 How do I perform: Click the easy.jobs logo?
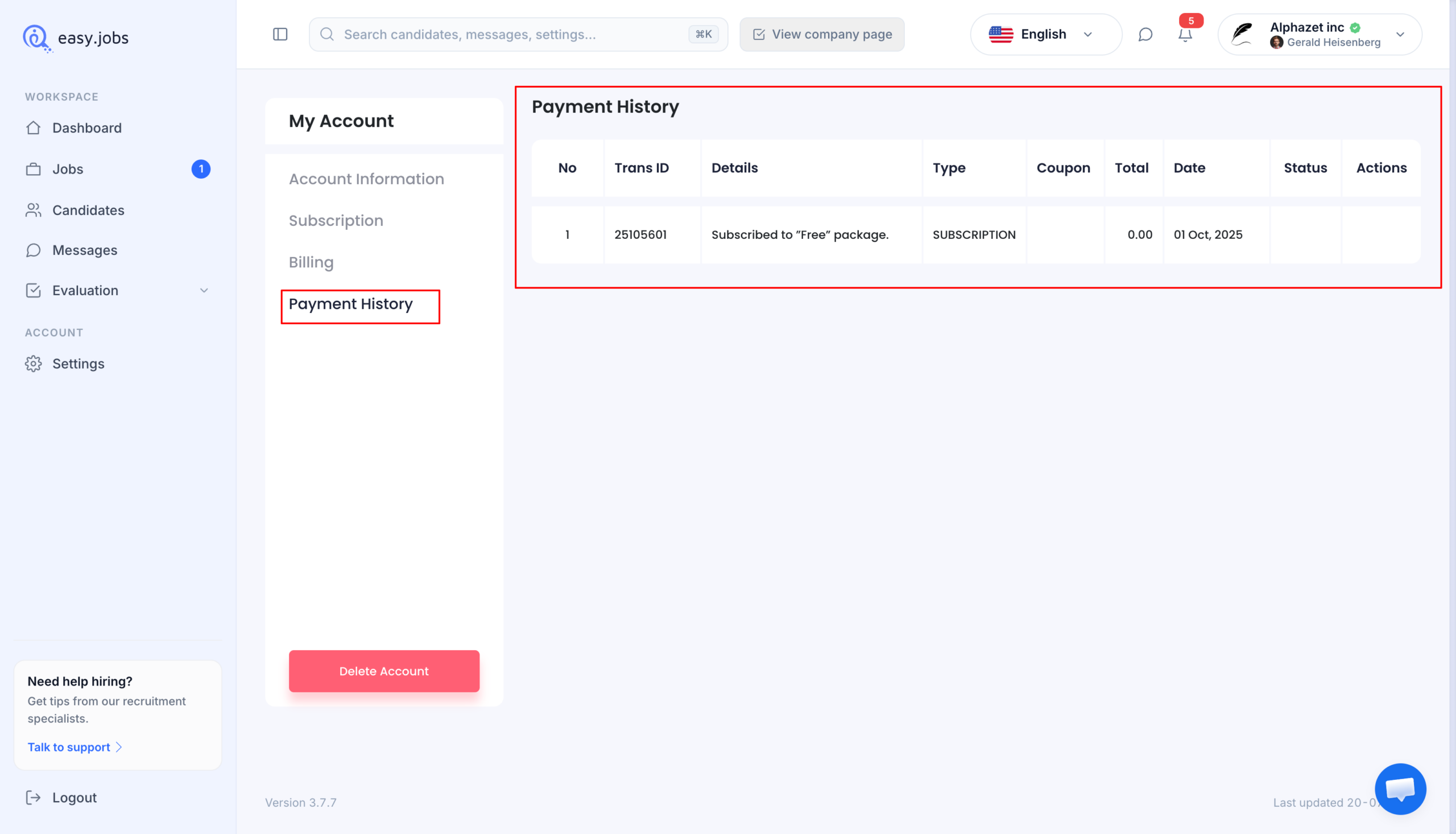point(76,38)
